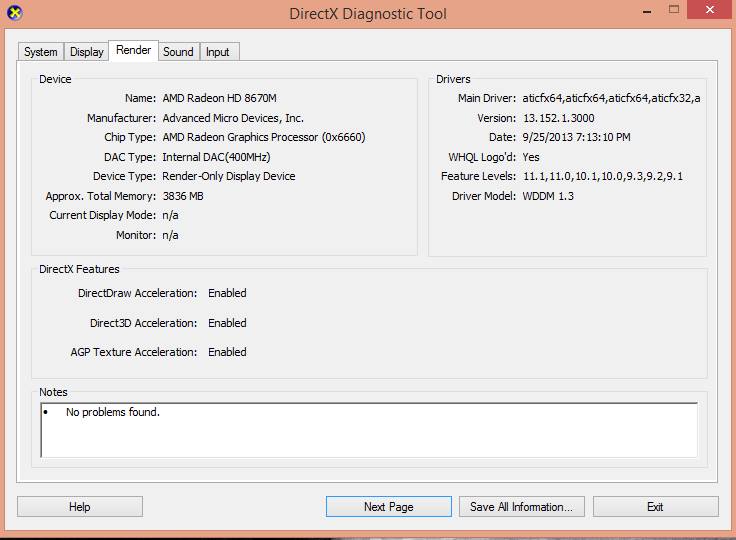Click the Help button
The width and height of the screenshot is (736, 540).
[x=80, y=507]
